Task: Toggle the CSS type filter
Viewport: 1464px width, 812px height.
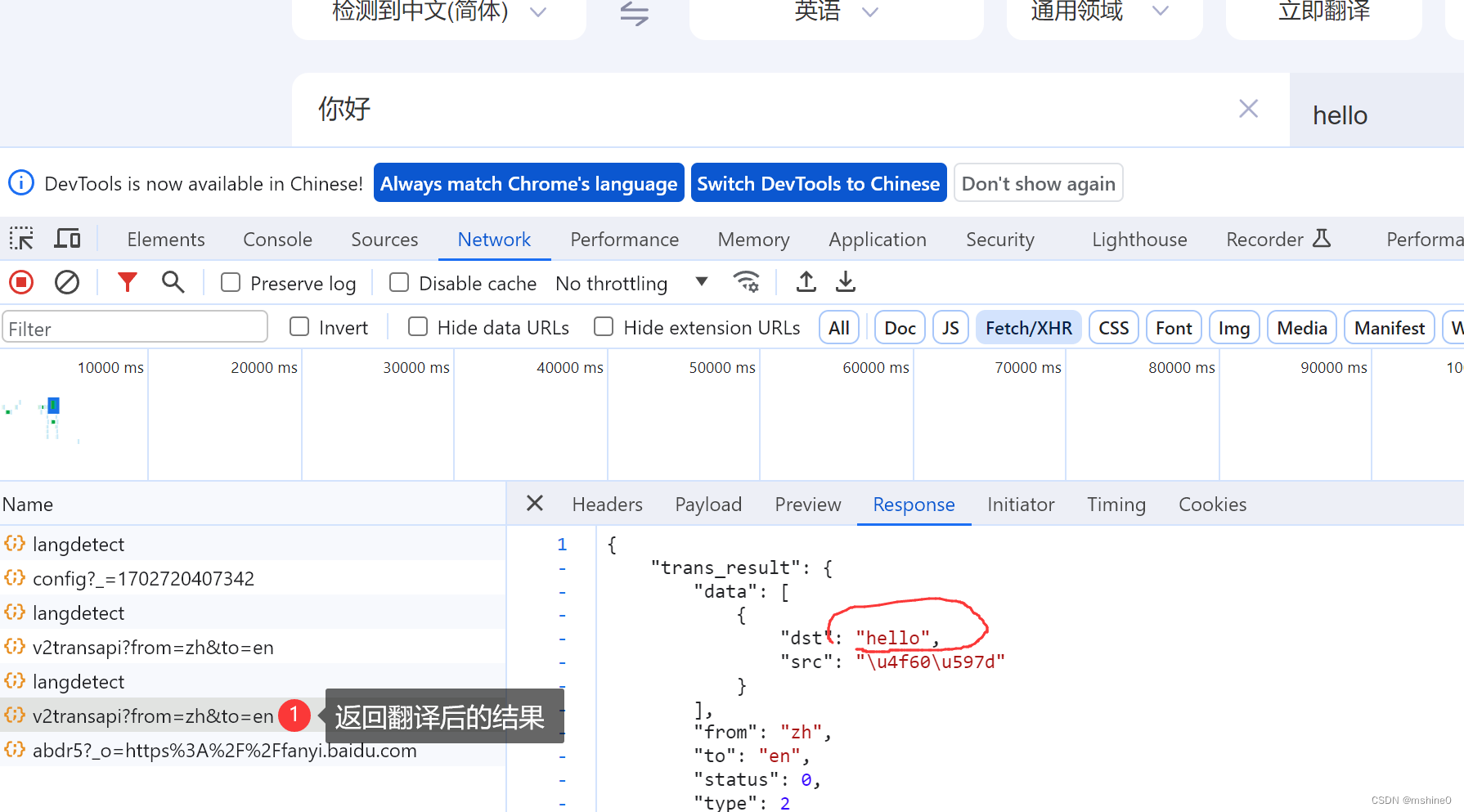Action: (1113, 328)
